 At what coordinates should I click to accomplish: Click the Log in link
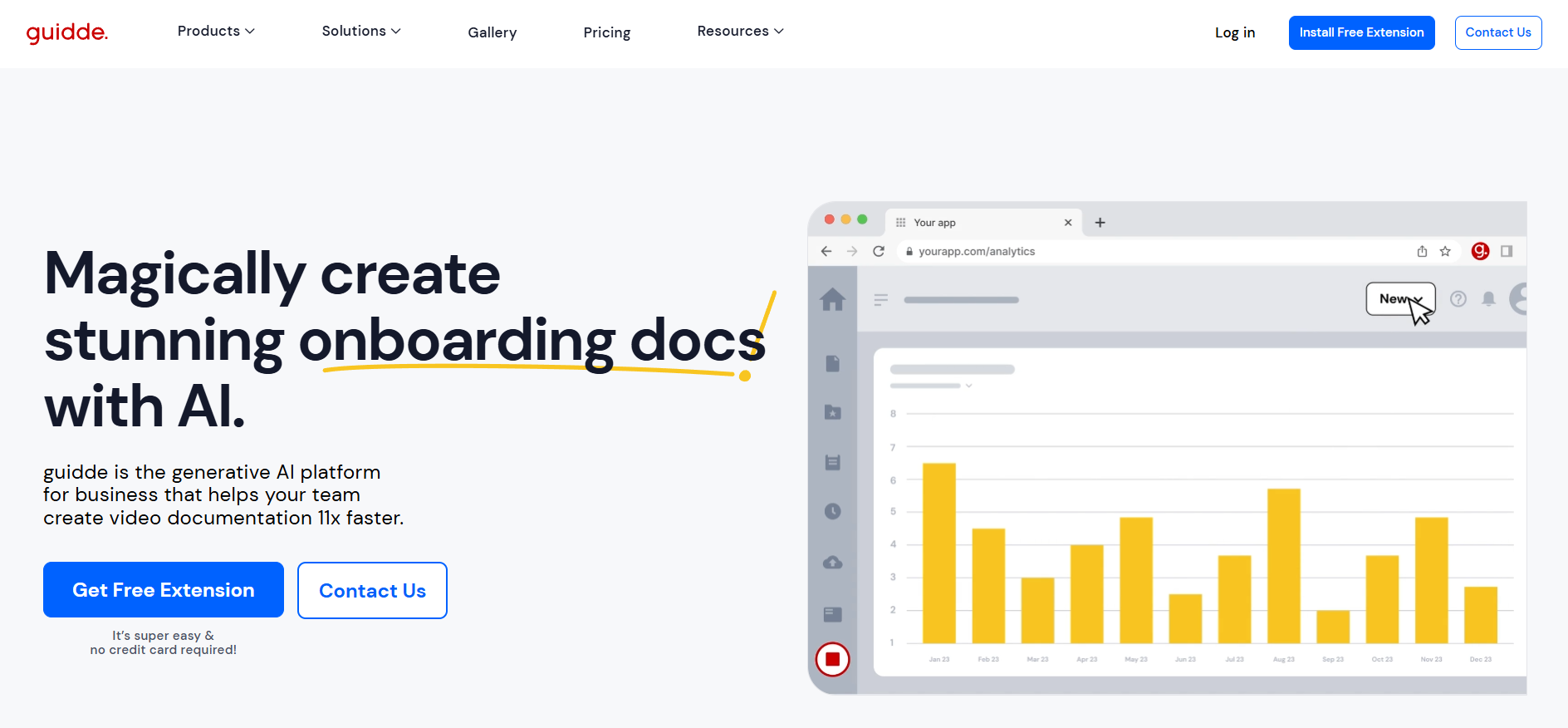point(1234,32)
